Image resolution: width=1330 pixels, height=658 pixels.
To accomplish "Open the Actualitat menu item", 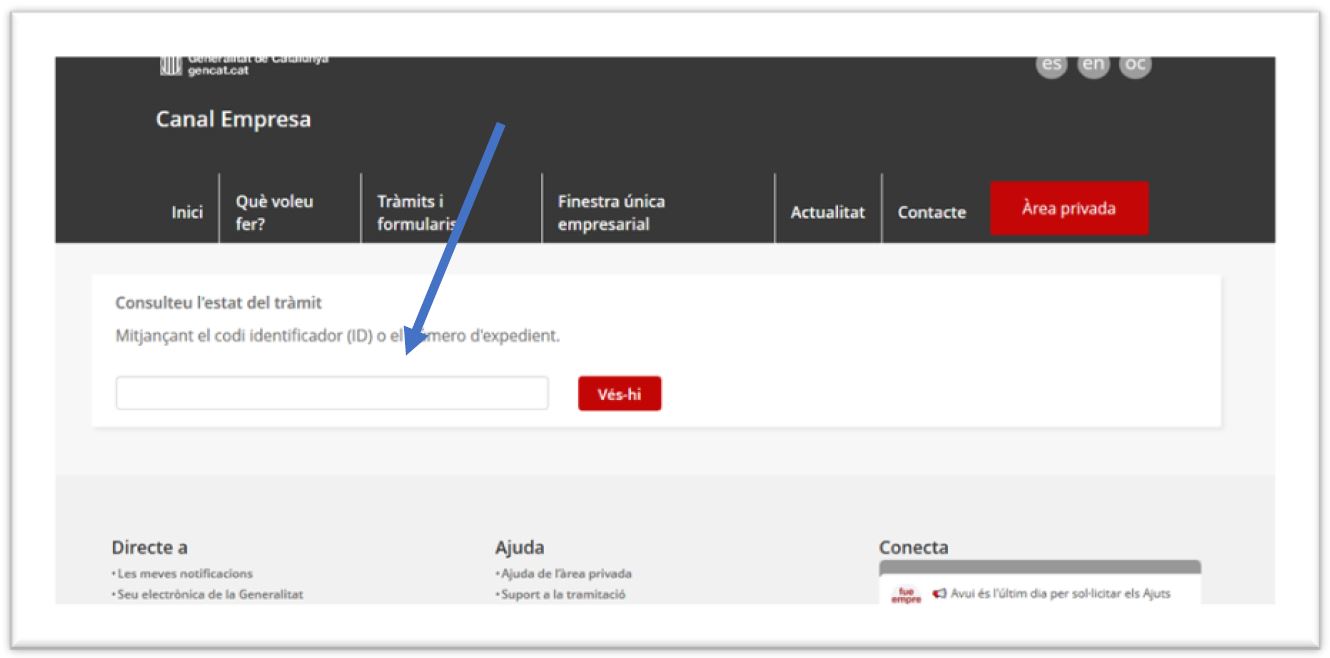I will (827, 212).
